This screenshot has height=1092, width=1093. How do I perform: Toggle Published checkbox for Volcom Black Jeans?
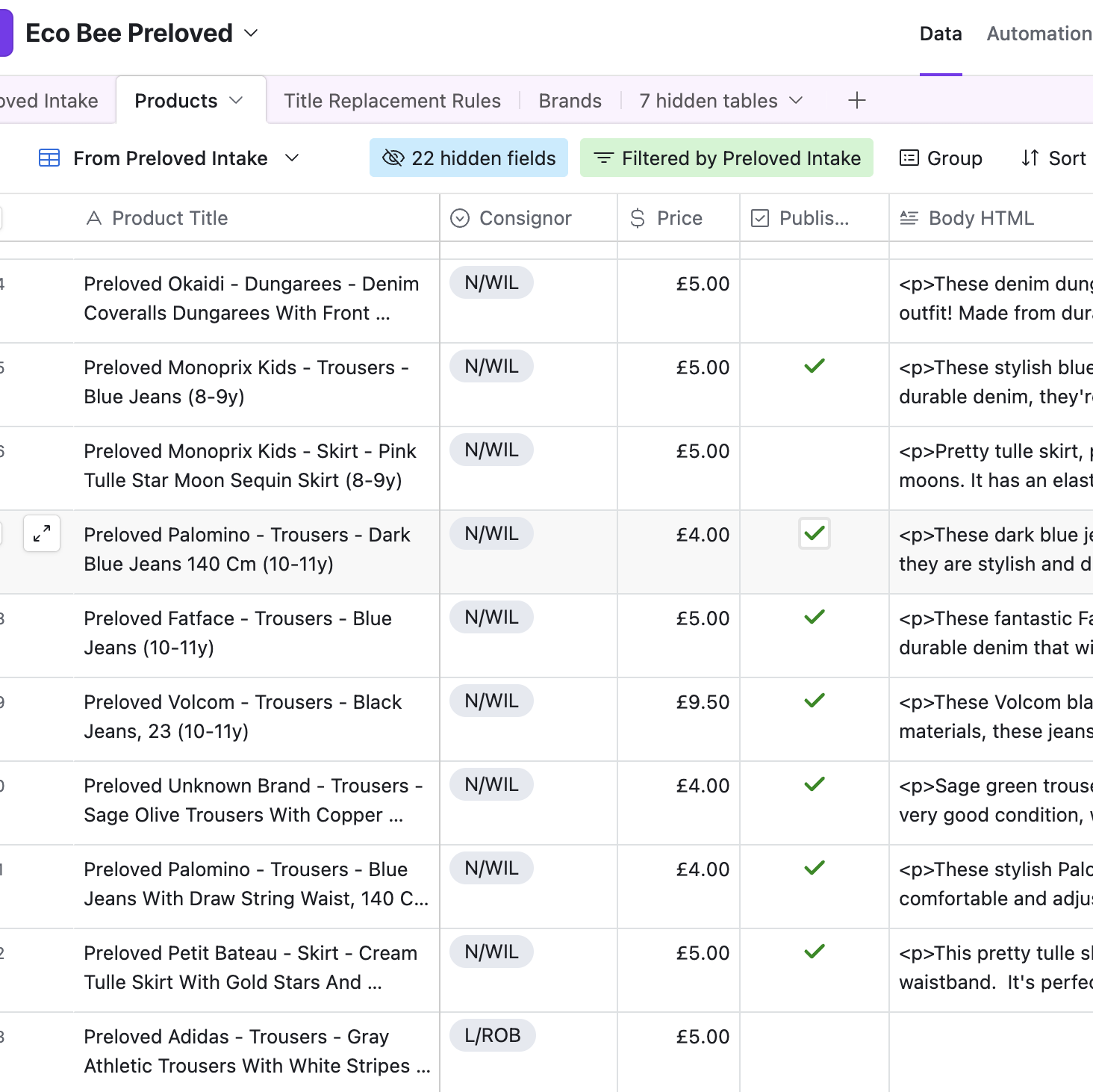814,701
